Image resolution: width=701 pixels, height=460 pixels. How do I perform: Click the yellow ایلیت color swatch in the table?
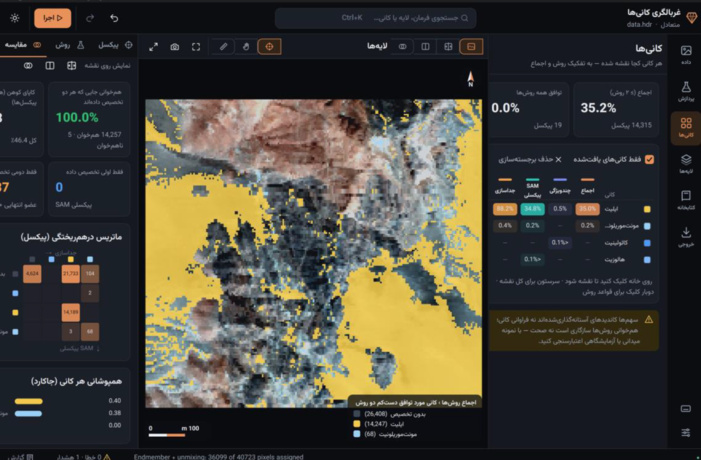tap(647, 209)
